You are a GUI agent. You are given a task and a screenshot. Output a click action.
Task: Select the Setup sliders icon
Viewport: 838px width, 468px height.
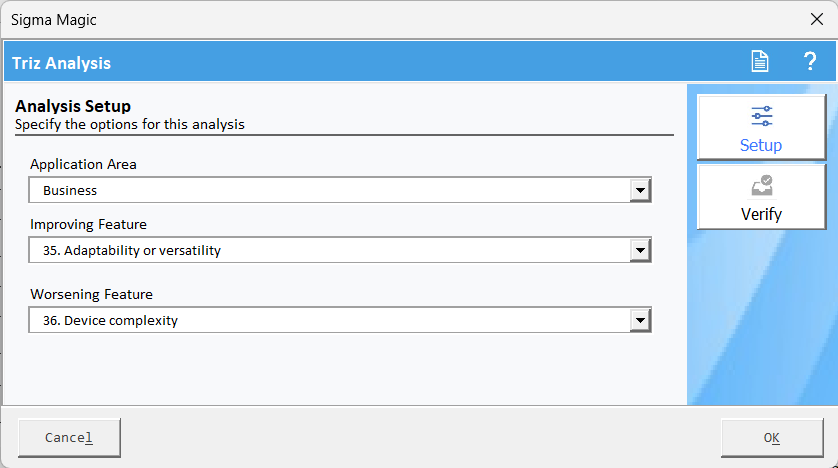[x=762, y=116]
